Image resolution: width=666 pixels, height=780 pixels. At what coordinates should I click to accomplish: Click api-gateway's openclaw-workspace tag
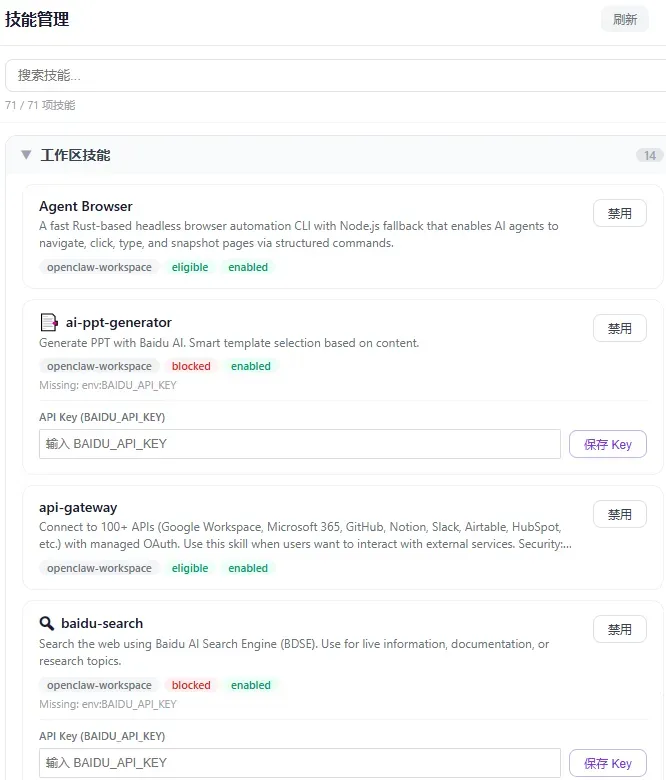99,568
